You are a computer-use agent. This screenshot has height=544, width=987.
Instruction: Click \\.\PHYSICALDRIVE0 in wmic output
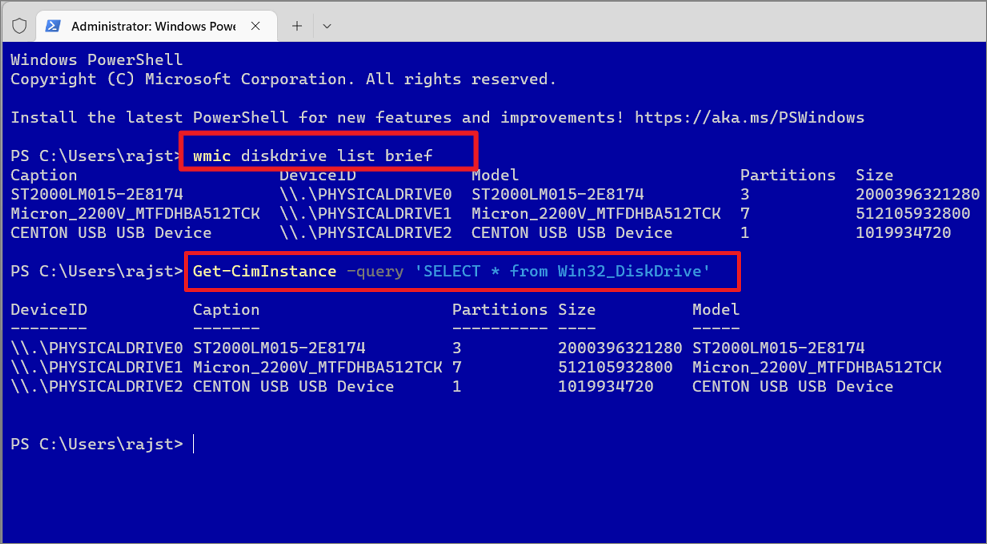[x=366, y=194]
